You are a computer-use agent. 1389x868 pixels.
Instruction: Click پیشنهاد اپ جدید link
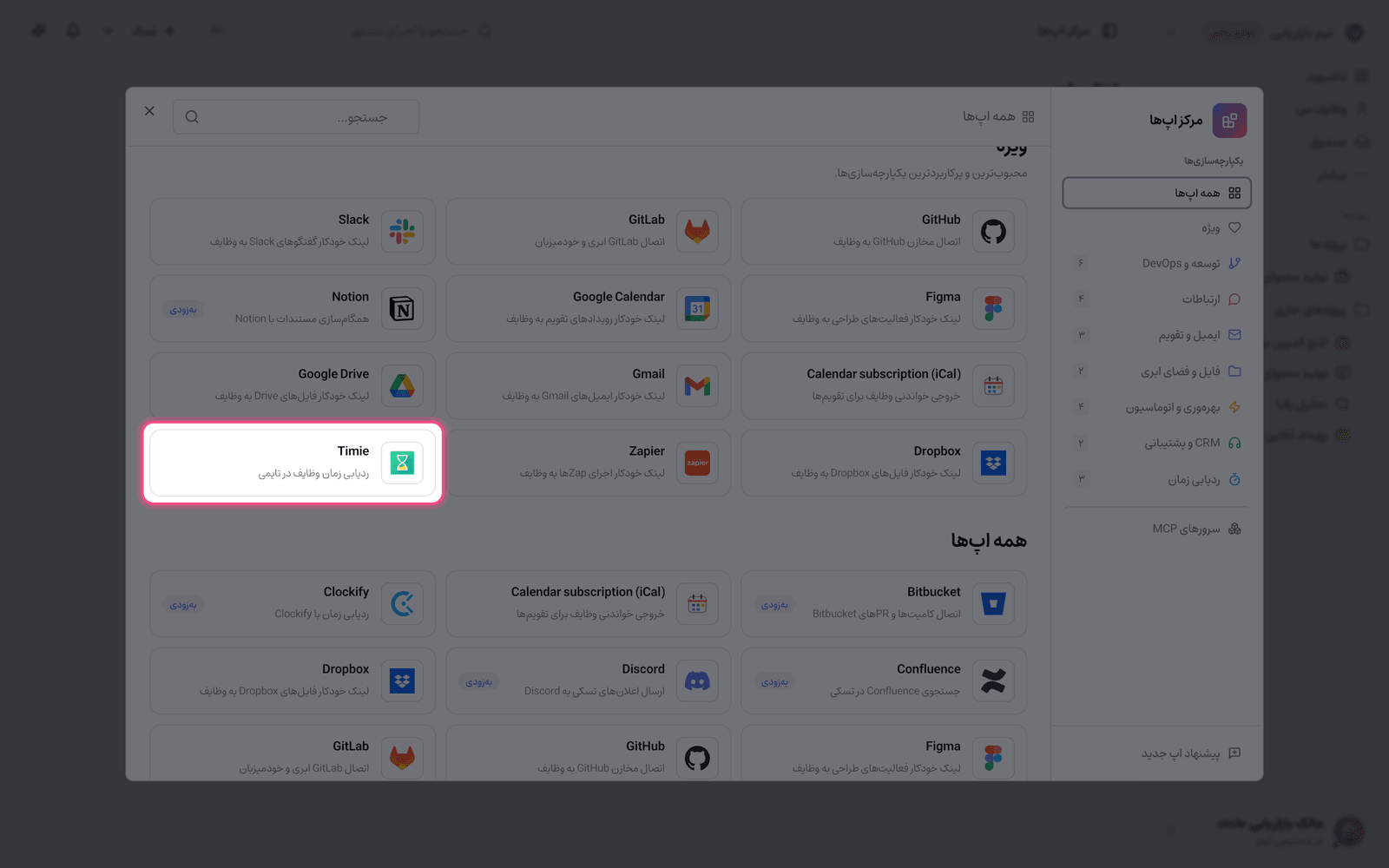coord(1191,753)
